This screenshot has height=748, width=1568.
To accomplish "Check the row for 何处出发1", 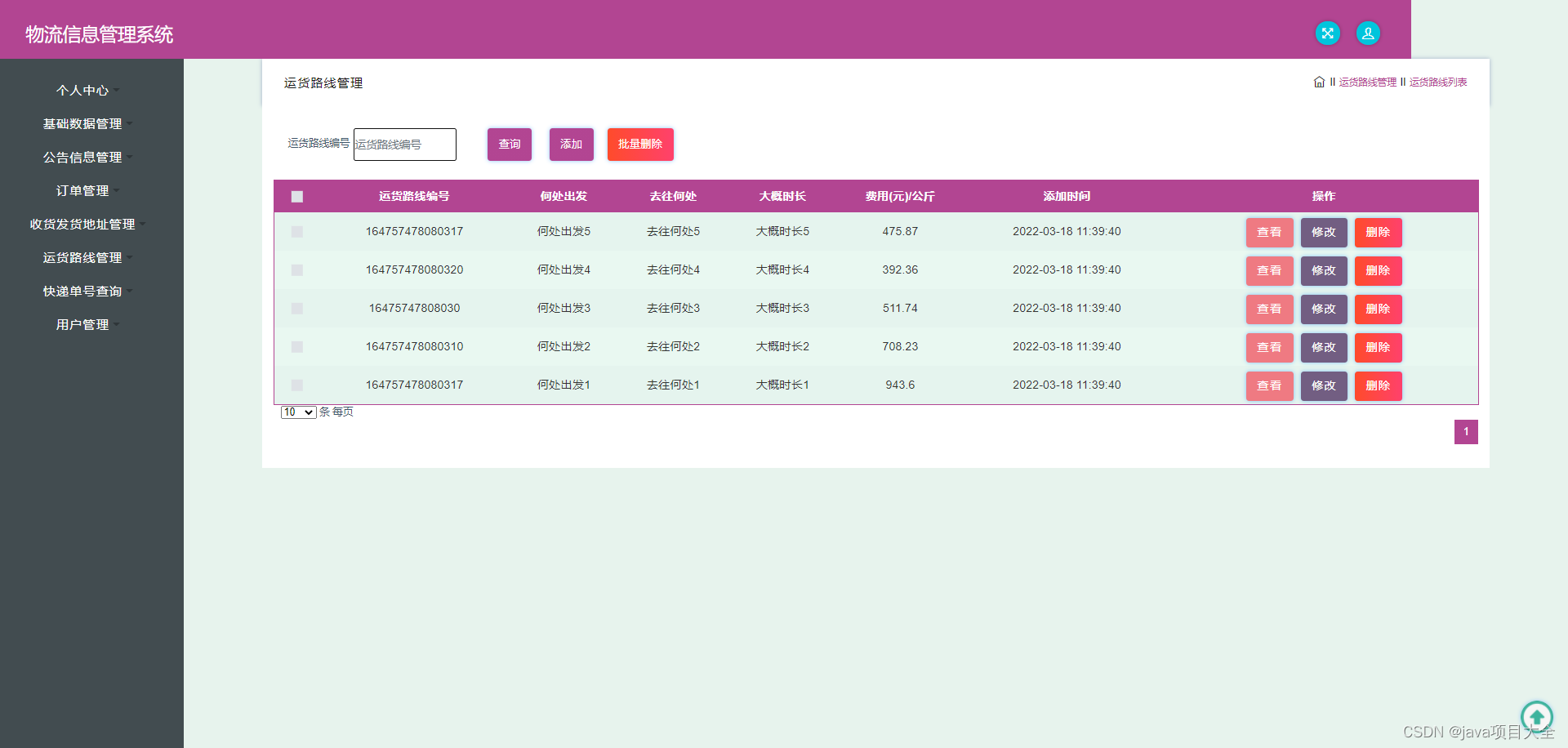I will tap(297, 385).
